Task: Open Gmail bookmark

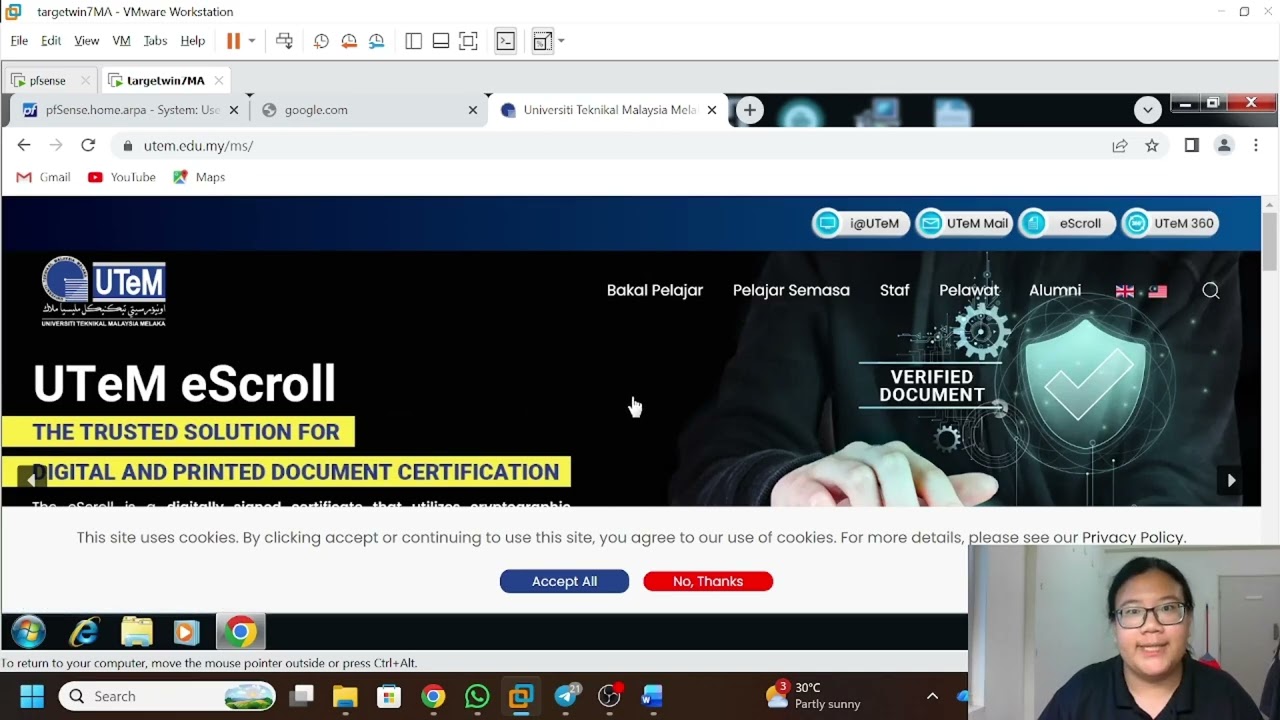Action: 43,177
